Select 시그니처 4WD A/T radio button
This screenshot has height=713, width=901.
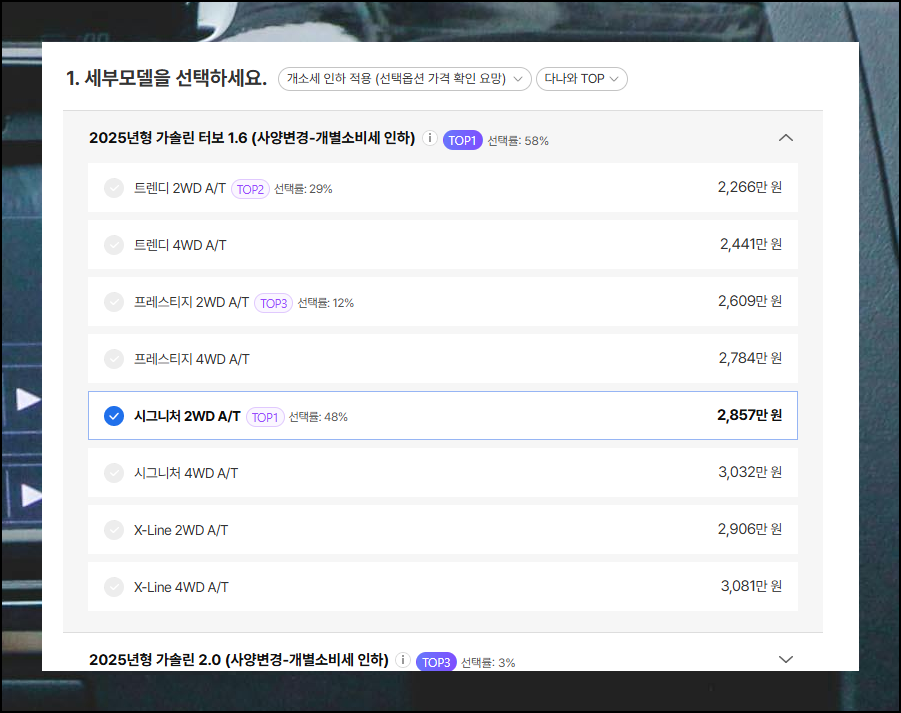point(114,473)
